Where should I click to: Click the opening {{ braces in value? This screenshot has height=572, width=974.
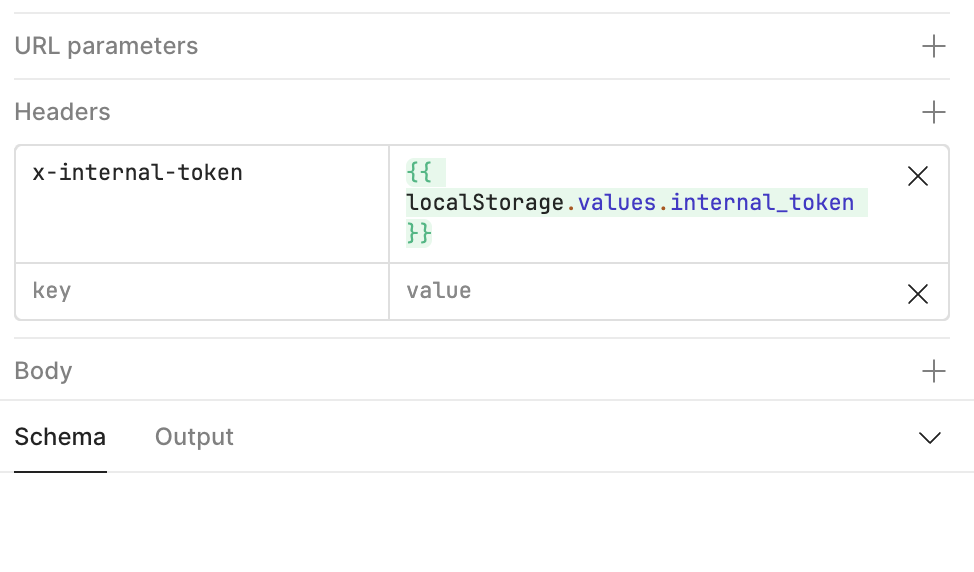point(418,173)
